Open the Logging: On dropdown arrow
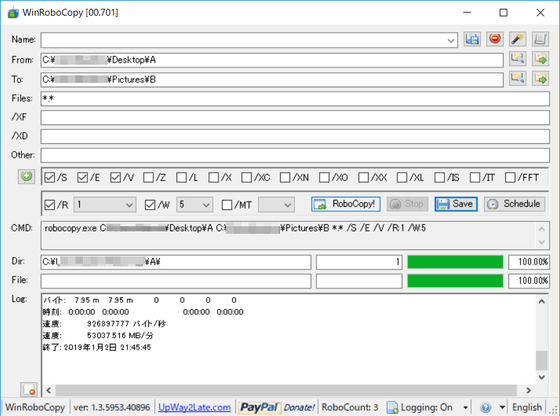This screenshot has width=560, height=416. tap(465, 407)
